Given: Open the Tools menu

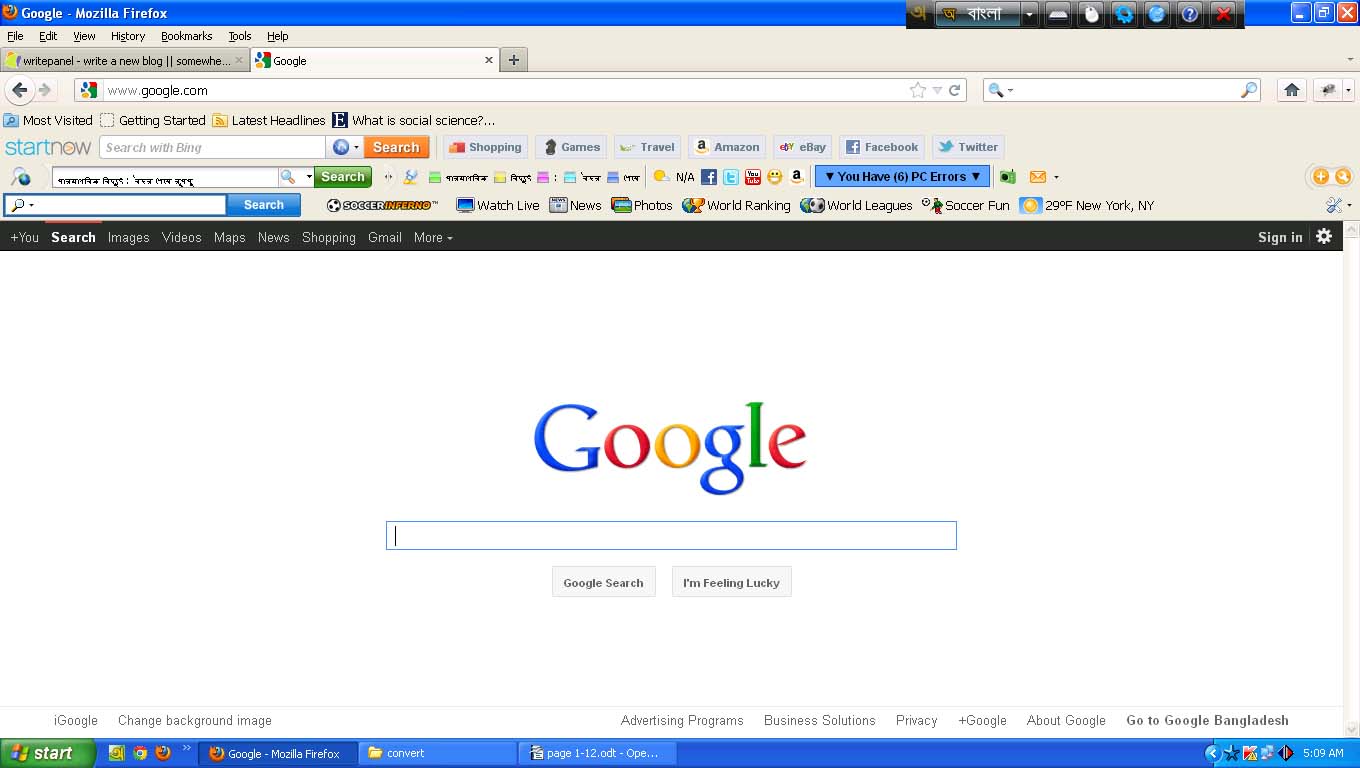Looking at the screenshot, I should click(240, 36).
